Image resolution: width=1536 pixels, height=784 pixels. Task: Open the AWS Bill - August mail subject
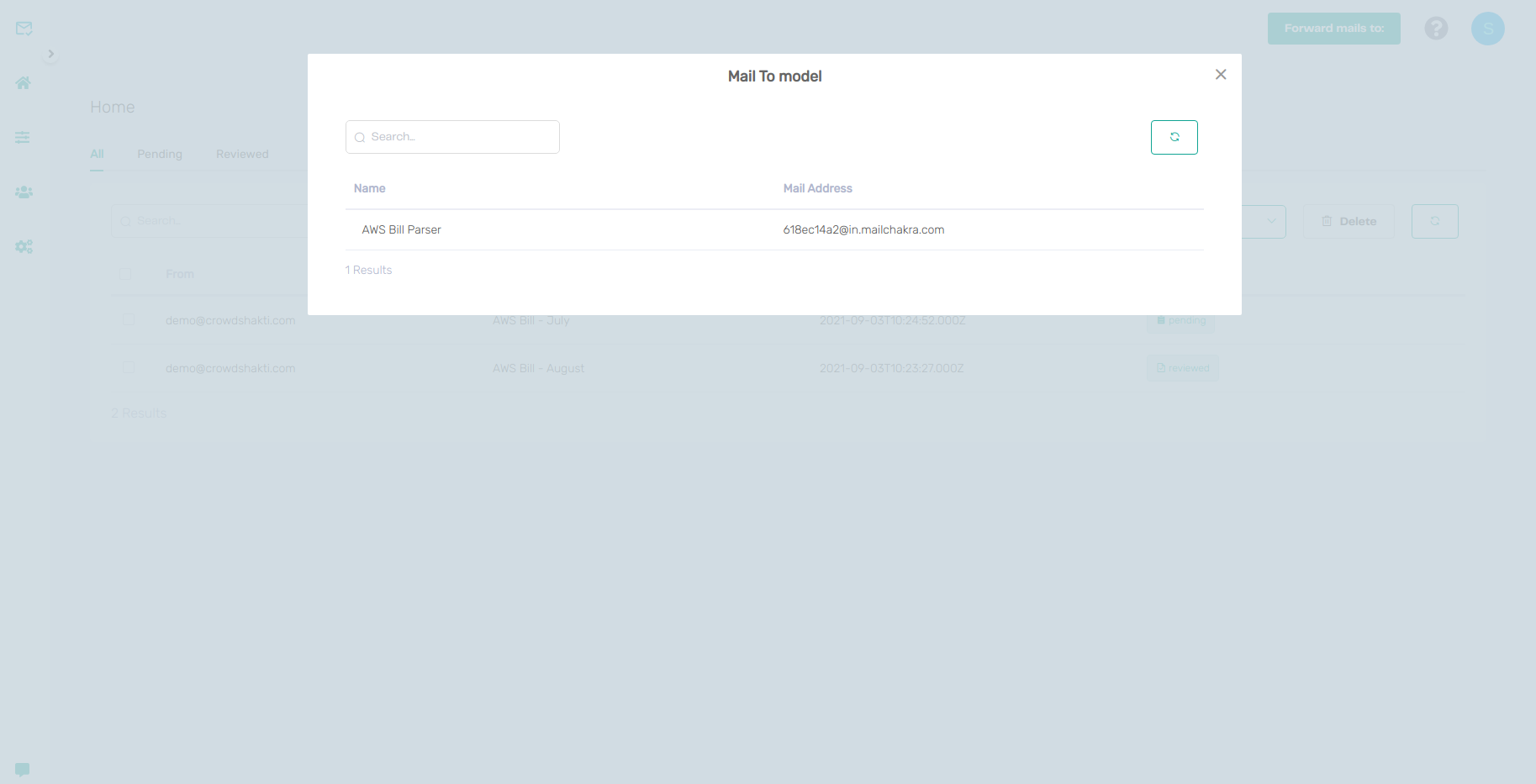tap(538, 368)
